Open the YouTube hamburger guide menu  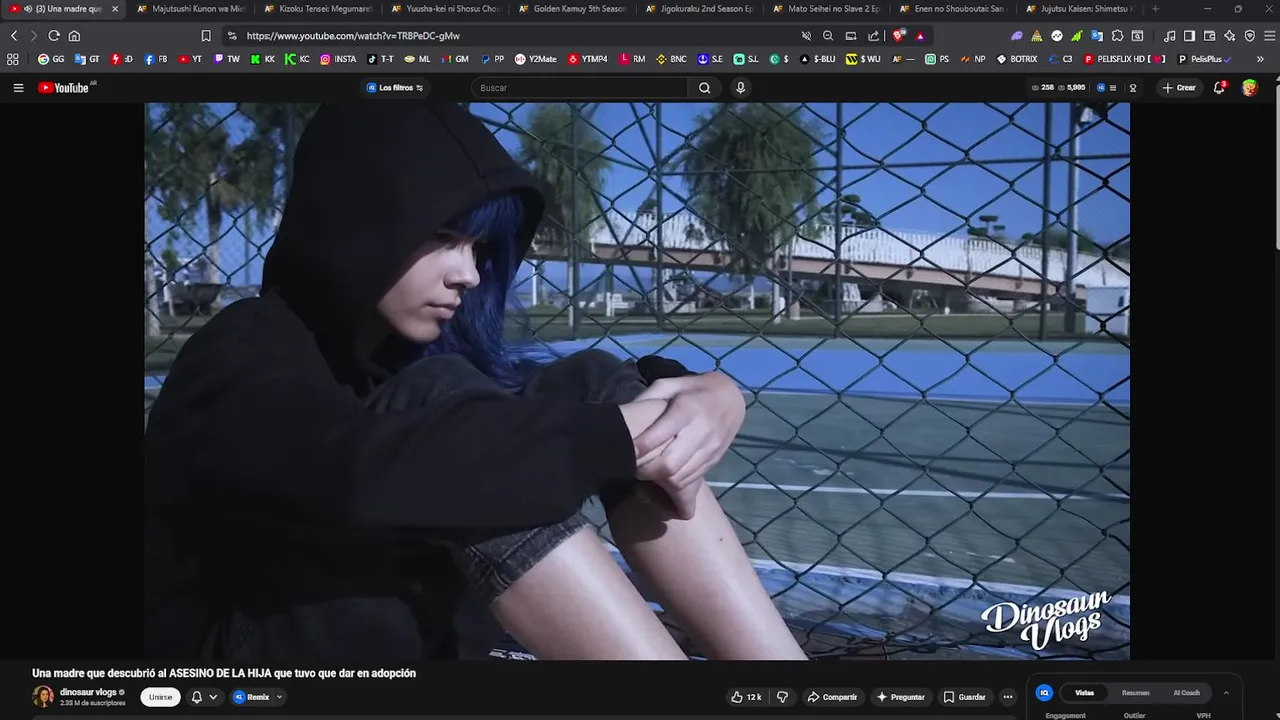18,88
